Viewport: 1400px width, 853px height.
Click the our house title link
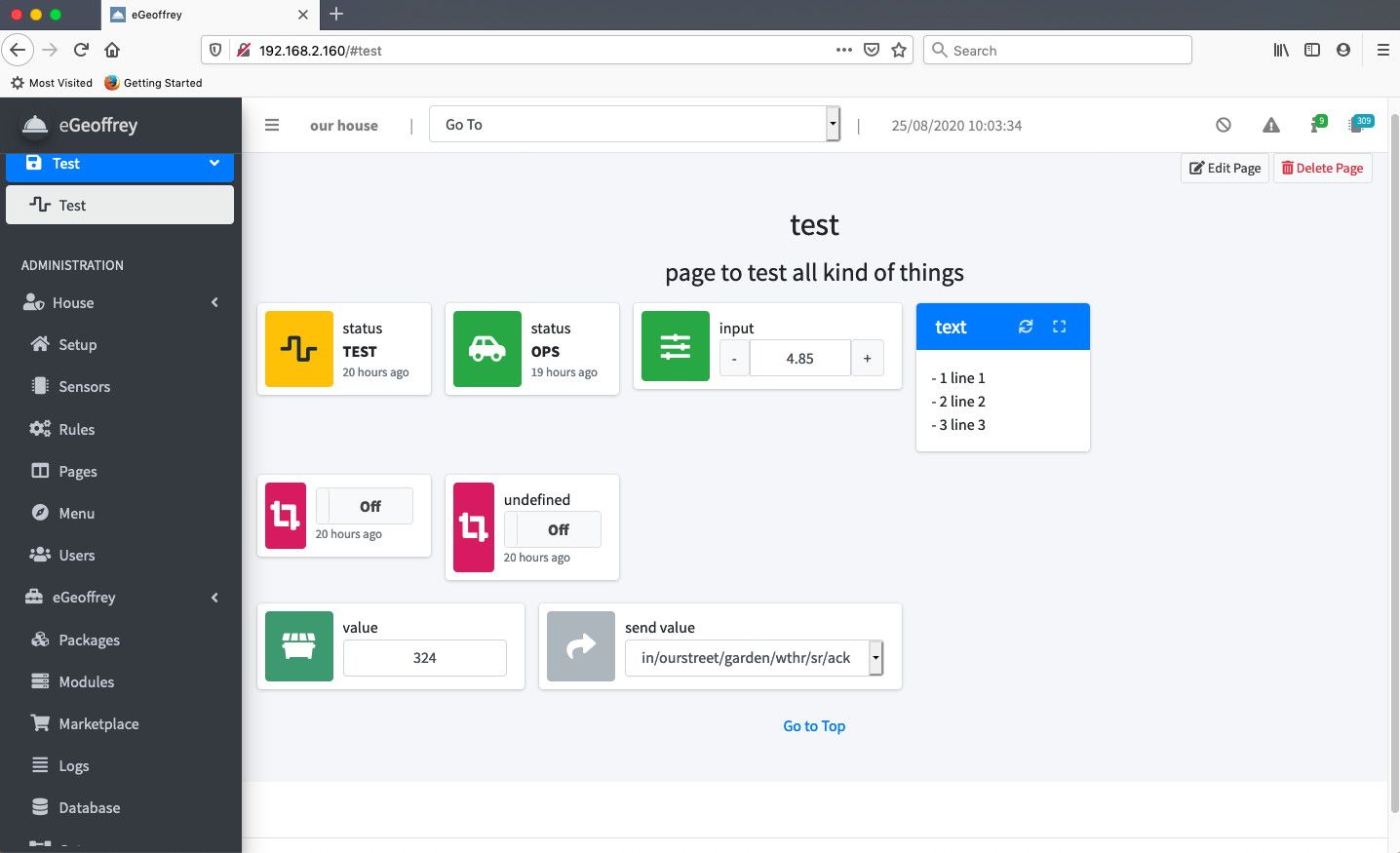(344, 125)
